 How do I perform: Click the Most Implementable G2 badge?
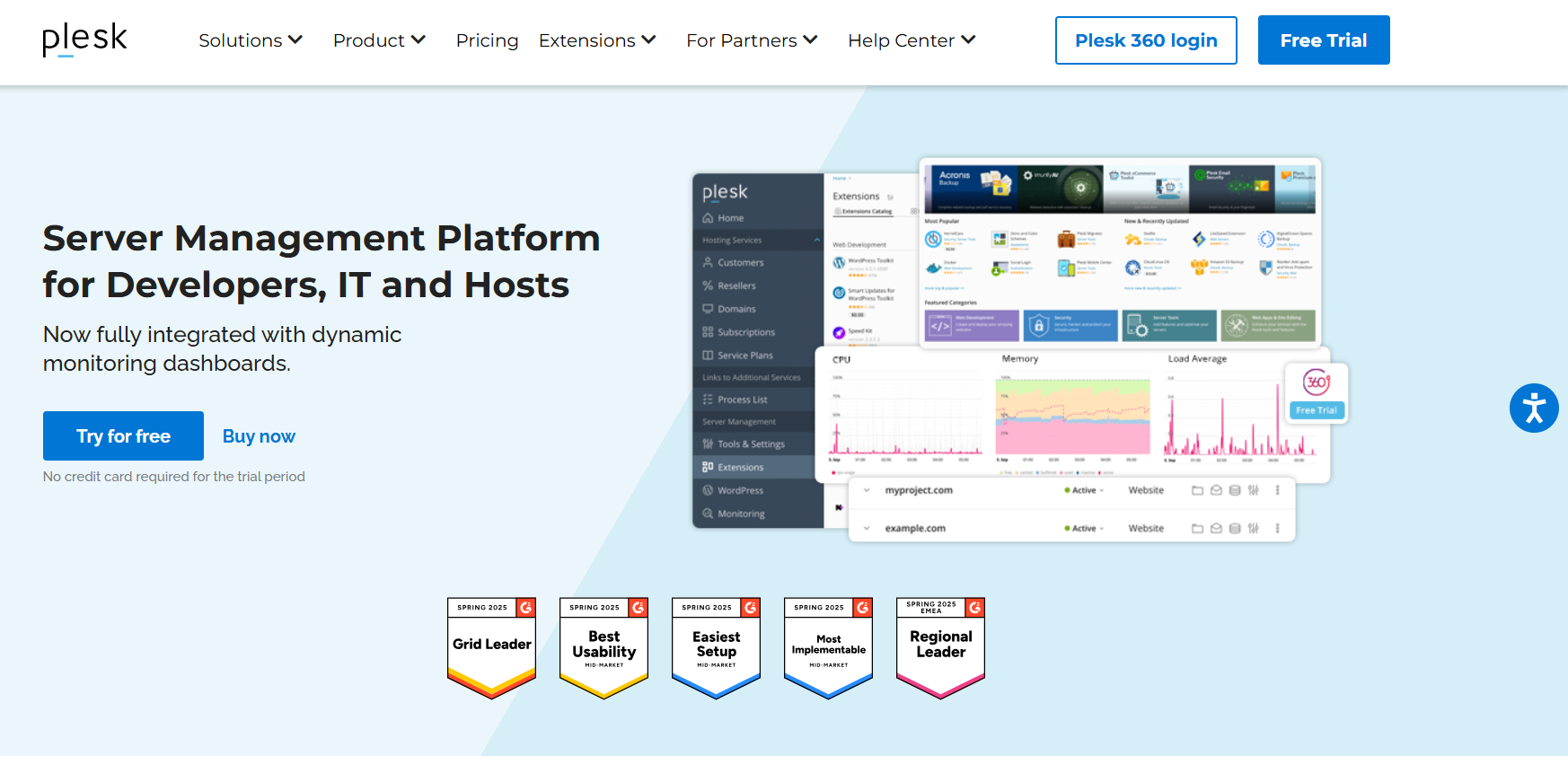[828, 647]
